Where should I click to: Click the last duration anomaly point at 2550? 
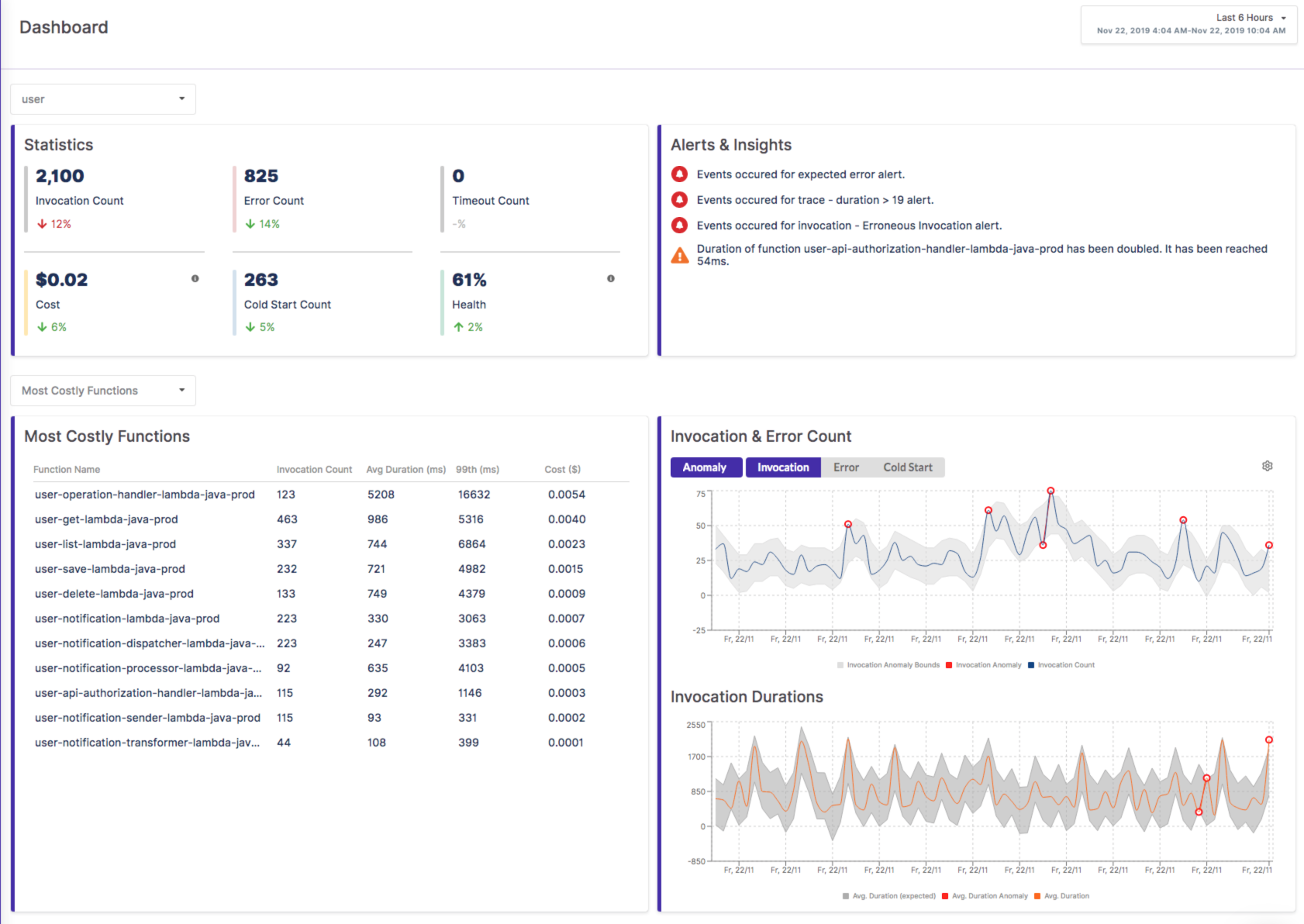coord(1268,740)
